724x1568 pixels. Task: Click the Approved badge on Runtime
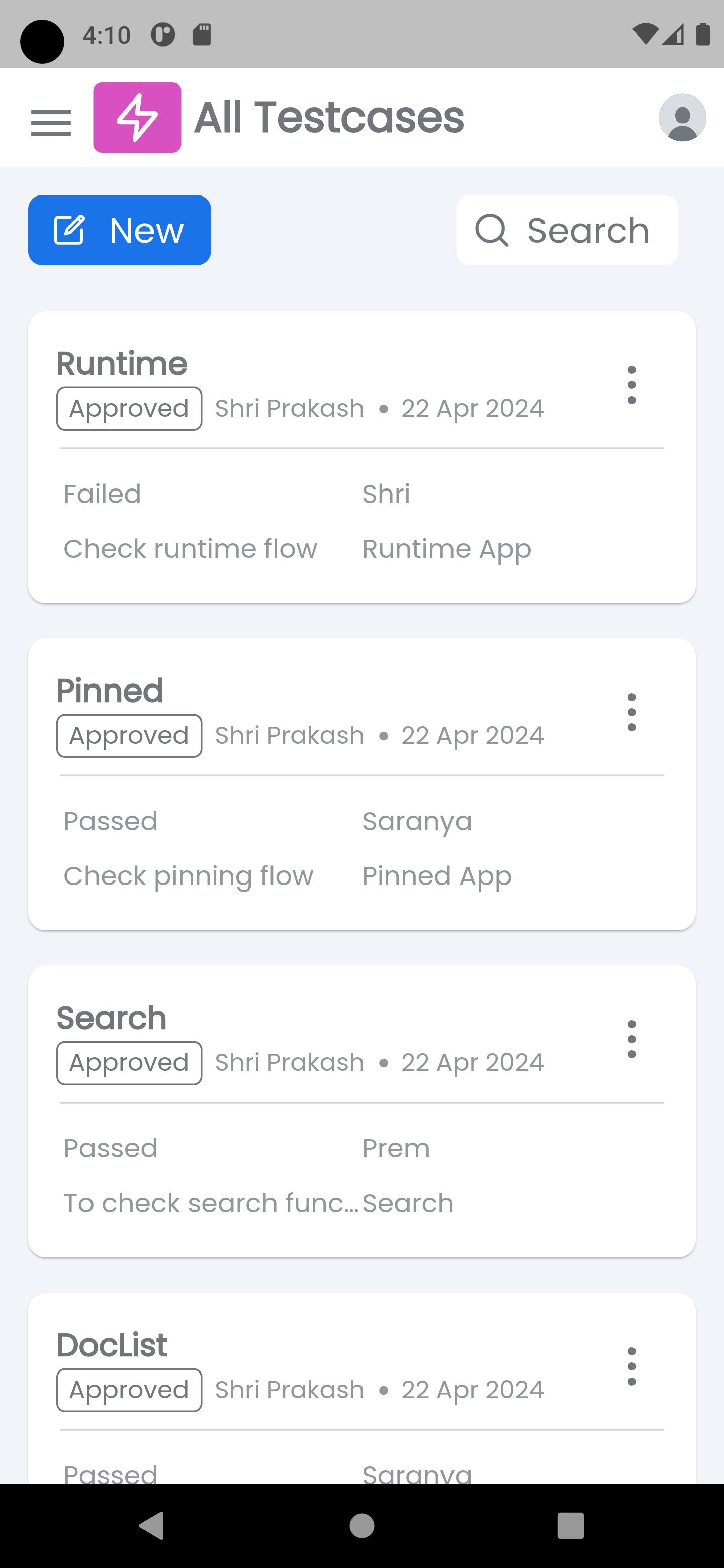129,409
